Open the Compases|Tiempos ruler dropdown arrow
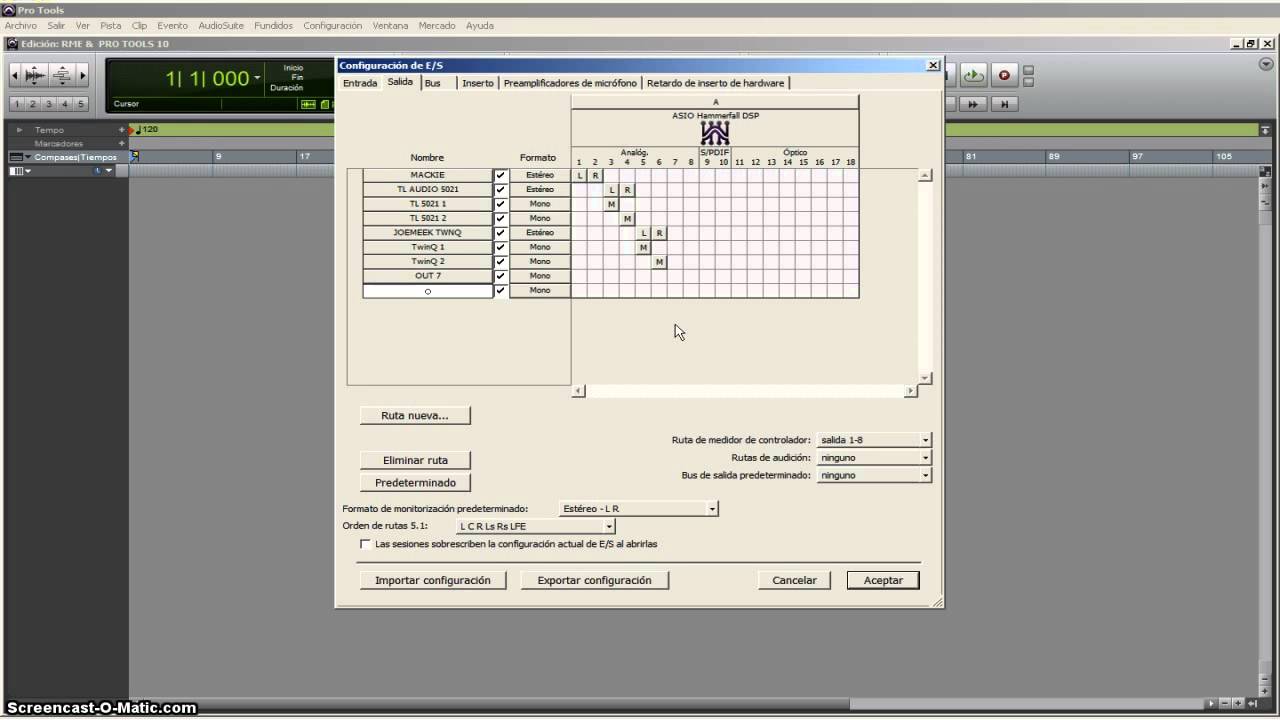Screen dimensions: 1280x720 (x=28, y=157)
